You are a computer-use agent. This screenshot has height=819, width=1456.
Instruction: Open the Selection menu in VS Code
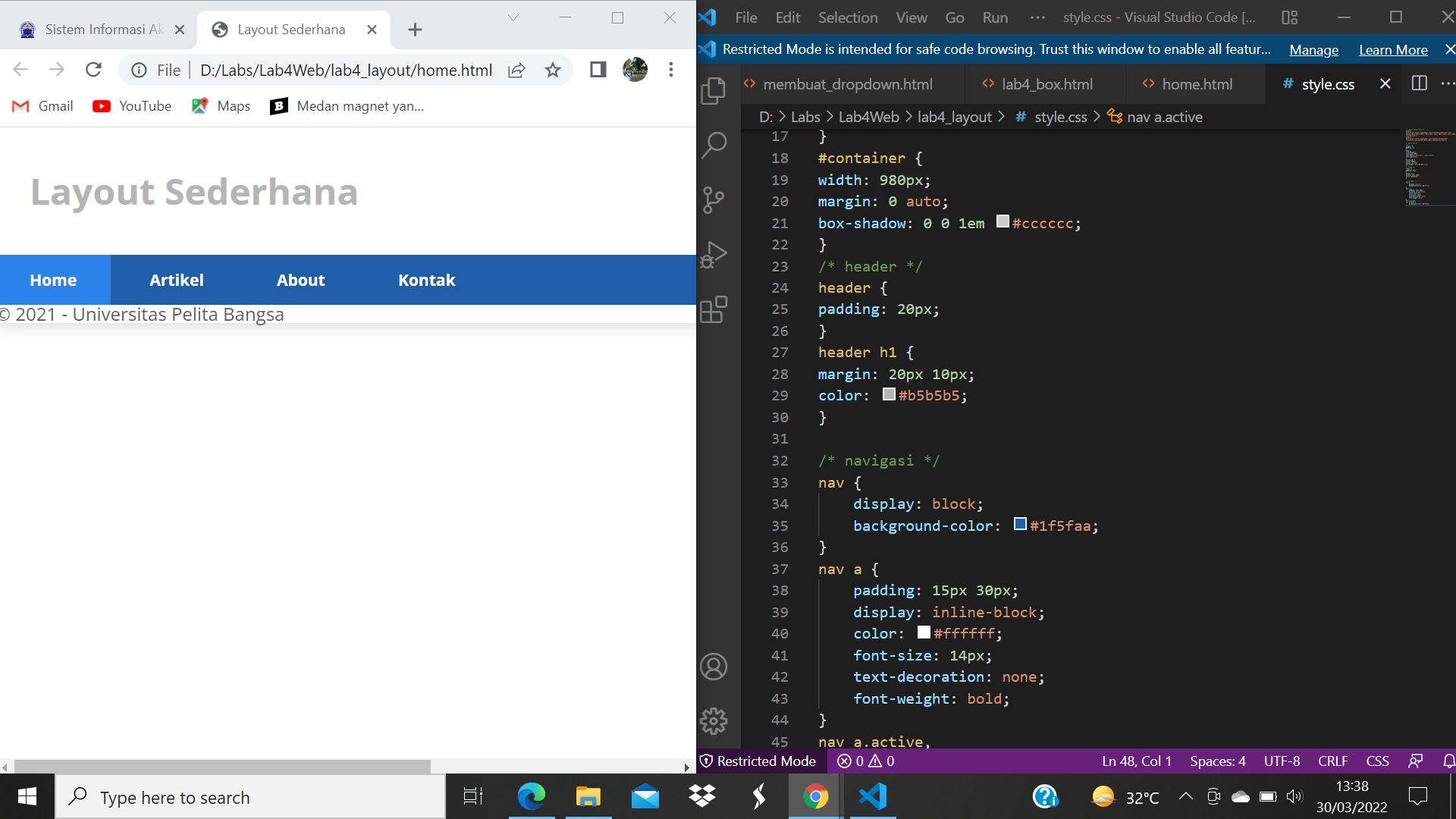[847, 17]
